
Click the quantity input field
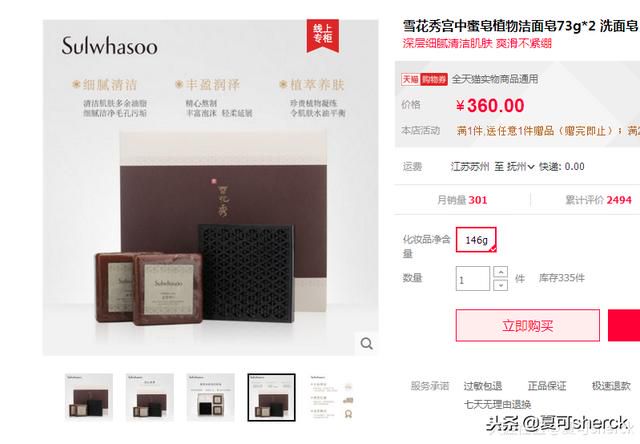pos(473,279)
